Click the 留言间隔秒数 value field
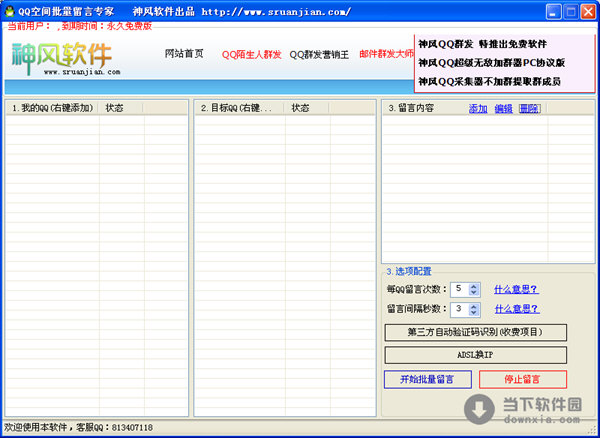 460,309
